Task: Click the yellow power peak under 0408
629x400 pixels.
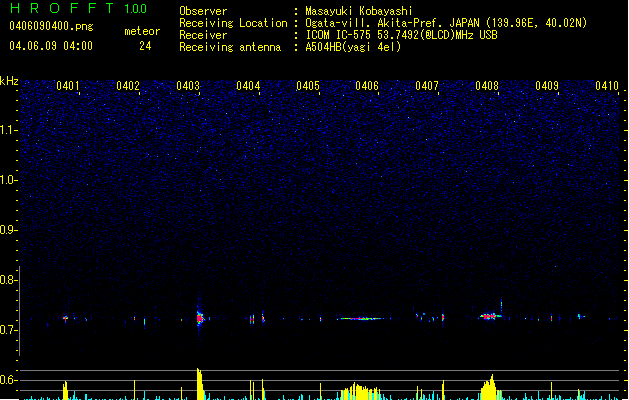Action: click(x=489, y=387)
